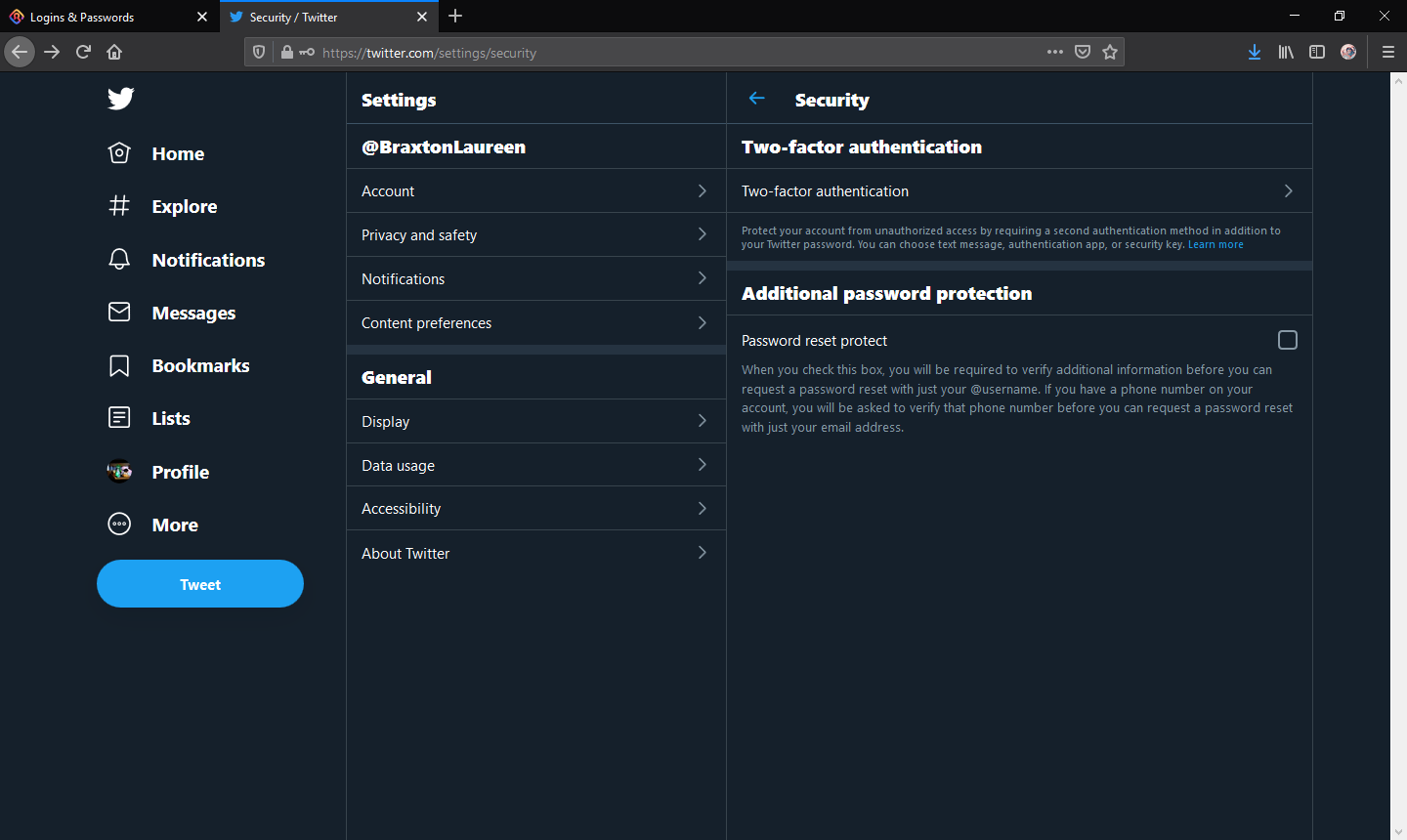Click Password reset protect label
Screen dimensions: 1407x840
[814, 341]
